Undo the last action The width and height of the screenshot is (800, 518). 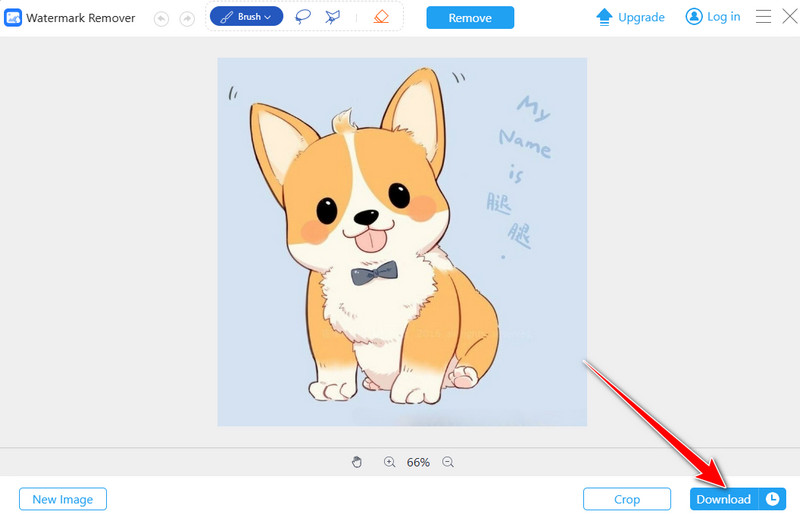click(161, 19)
